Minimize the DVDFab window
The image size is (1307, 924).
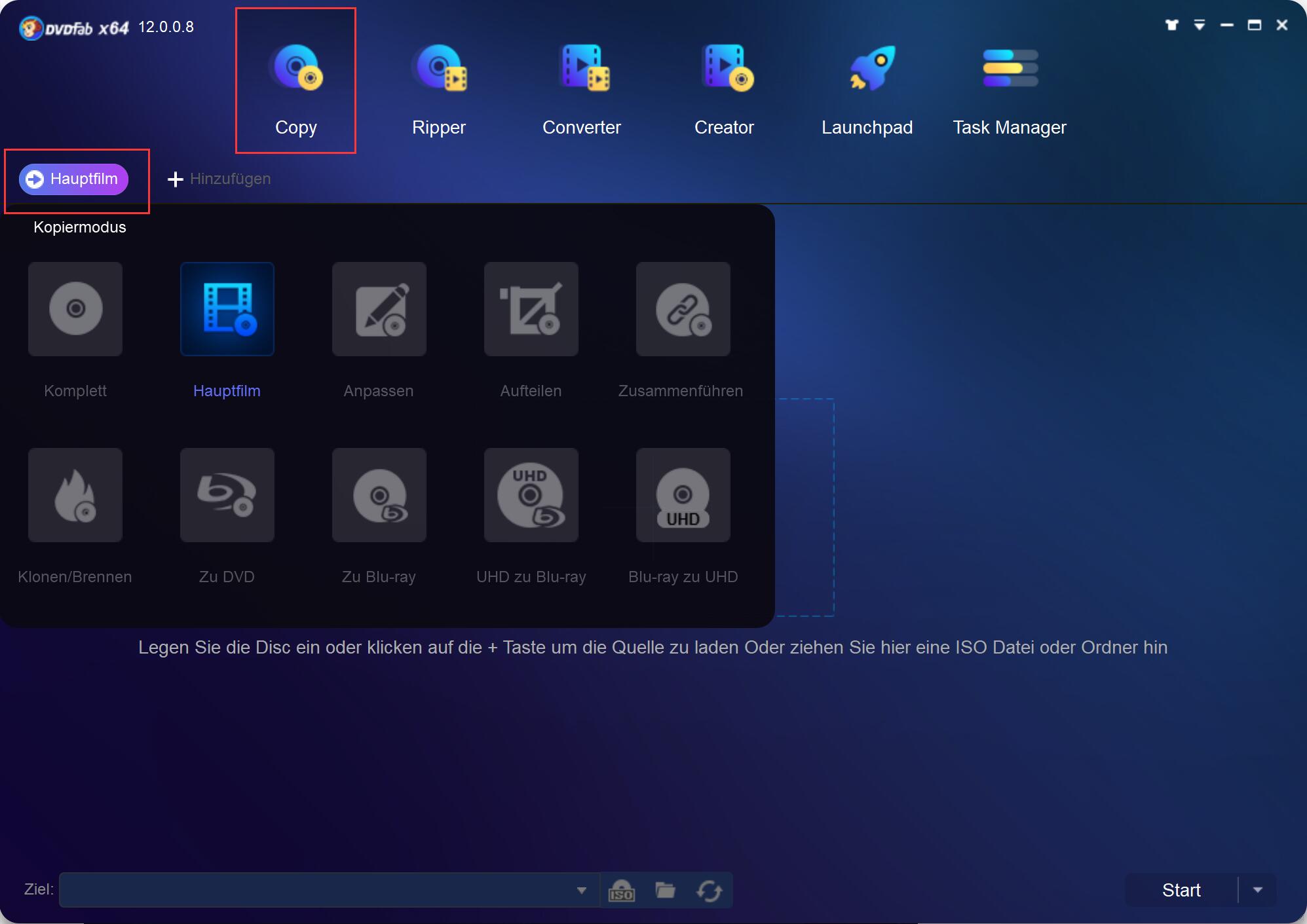coord(1227,25)
